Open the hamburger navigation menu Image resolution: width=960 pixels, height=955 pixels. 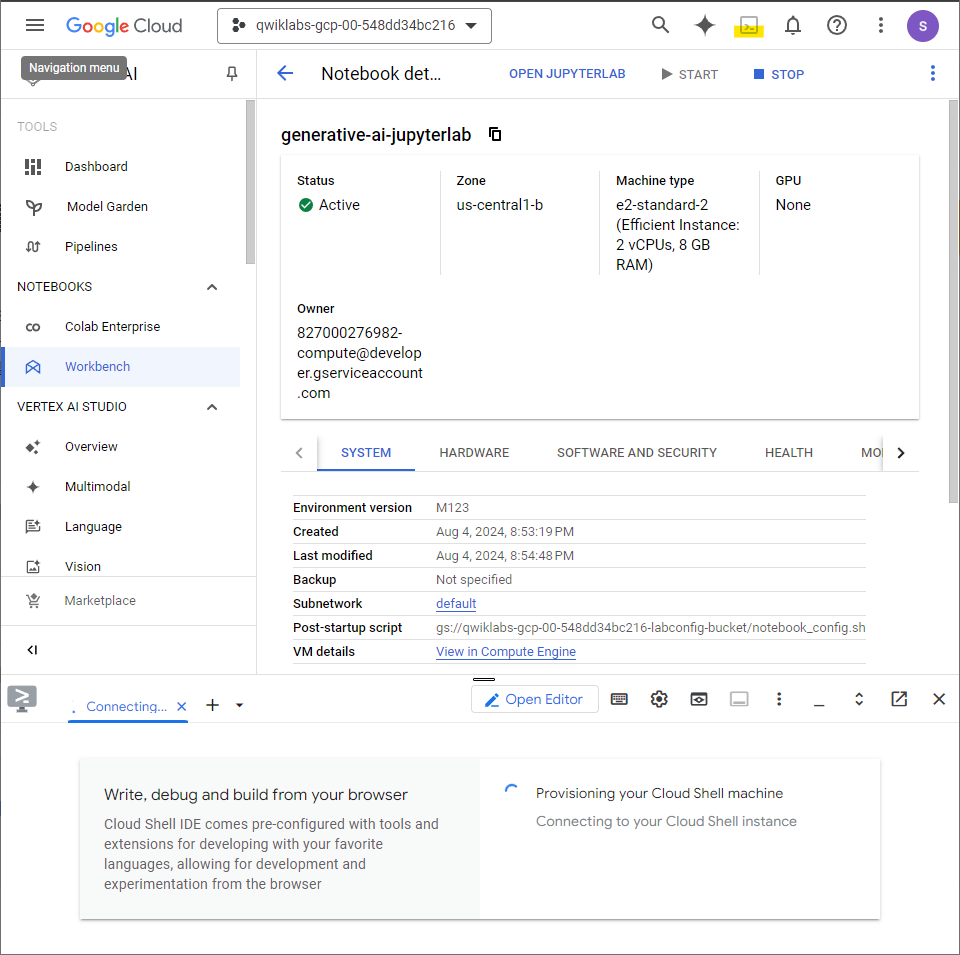[x=35, y=25]
